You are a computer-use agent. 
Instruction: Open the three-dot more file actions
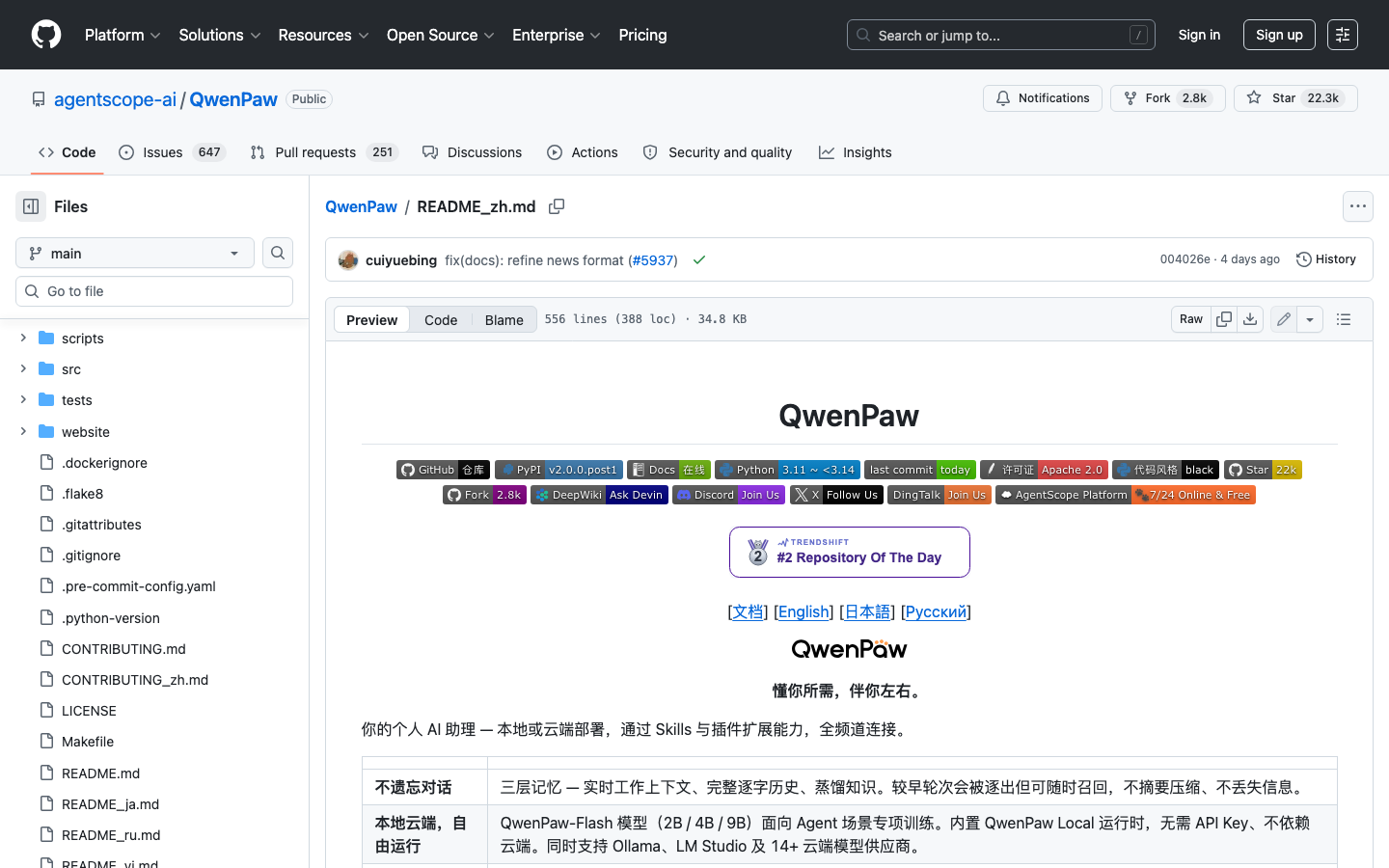pyautogui.click(x=1358, y=206)
